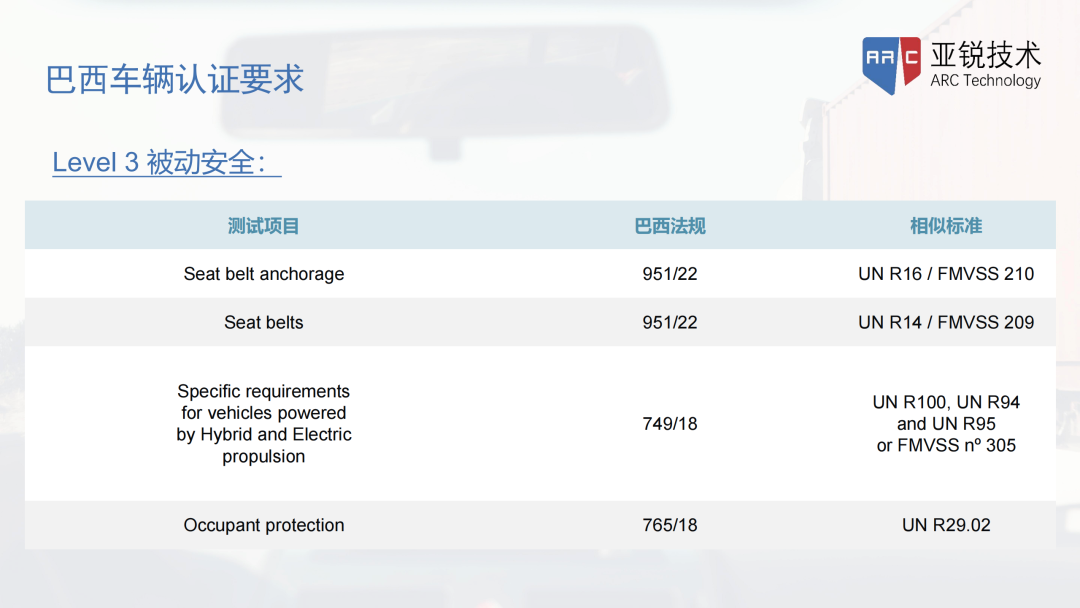Click the UN R100, UN R94 standards cell
The width and height of the screenshot is (1080, 608).
[946, 423]
